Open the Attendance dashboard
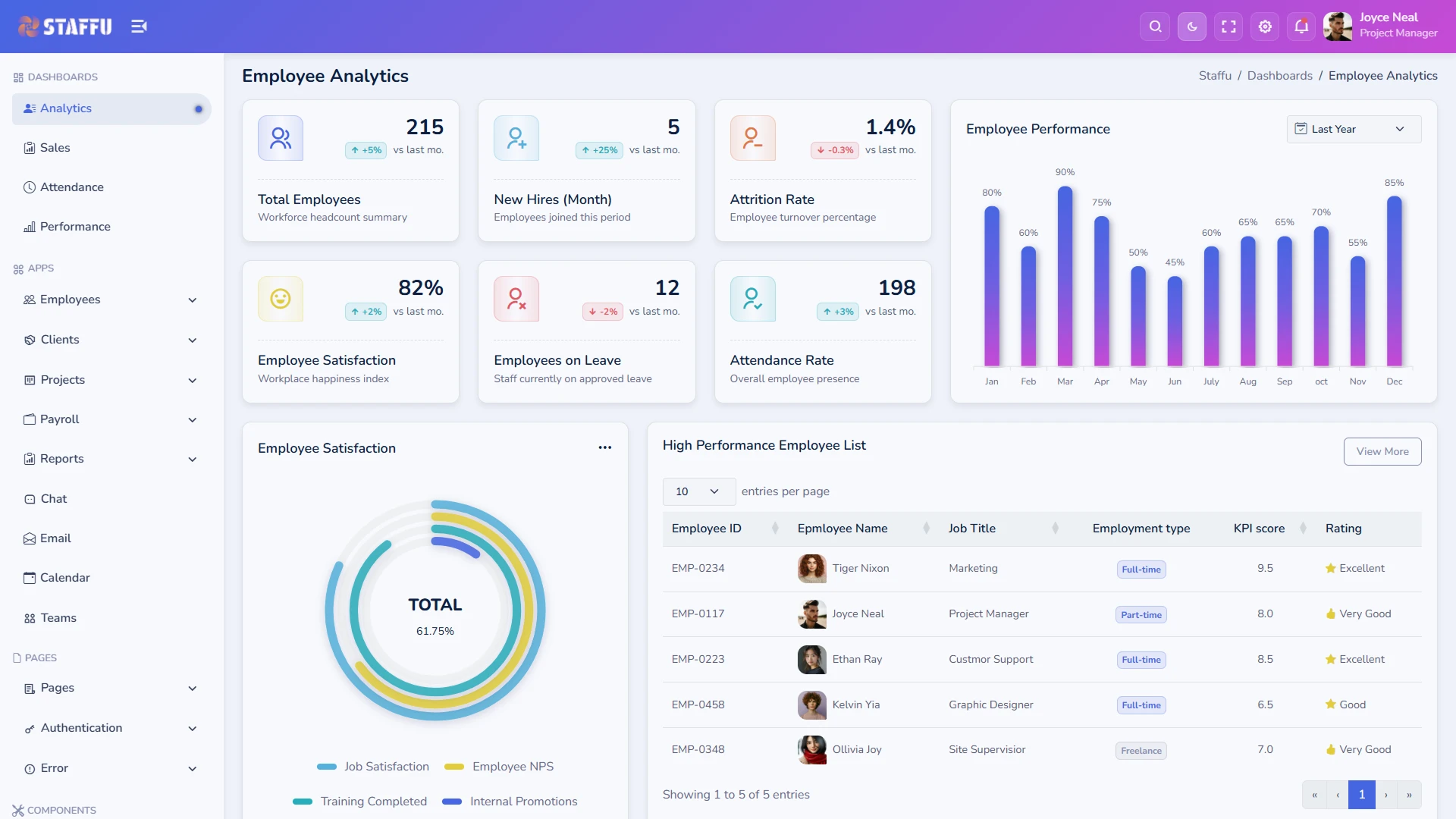This screenshot has width=1456, height=819. click(111, 187)
